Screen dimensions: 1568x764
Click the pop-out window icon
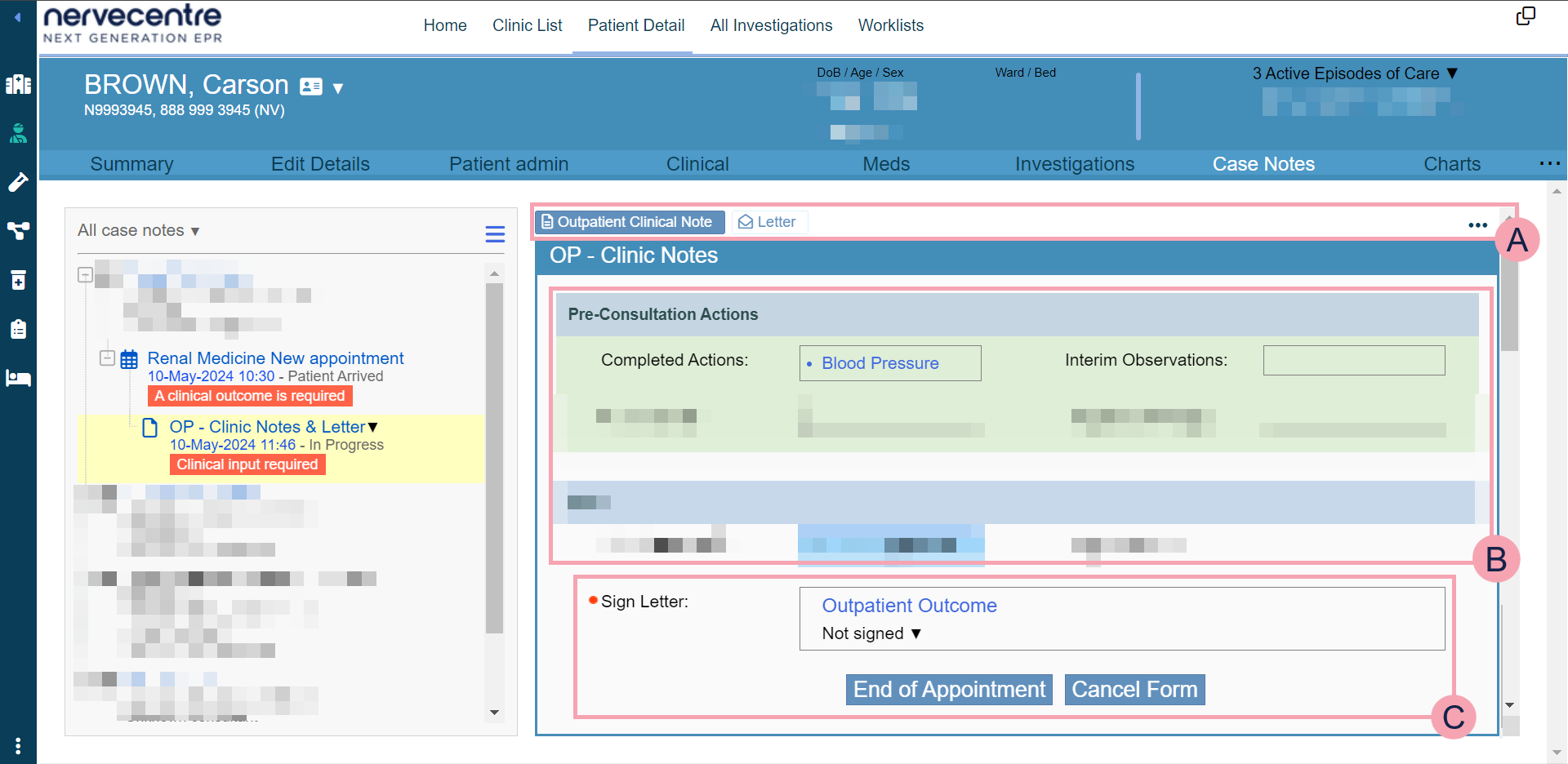pyautogui.click(x=1525, y=17)
